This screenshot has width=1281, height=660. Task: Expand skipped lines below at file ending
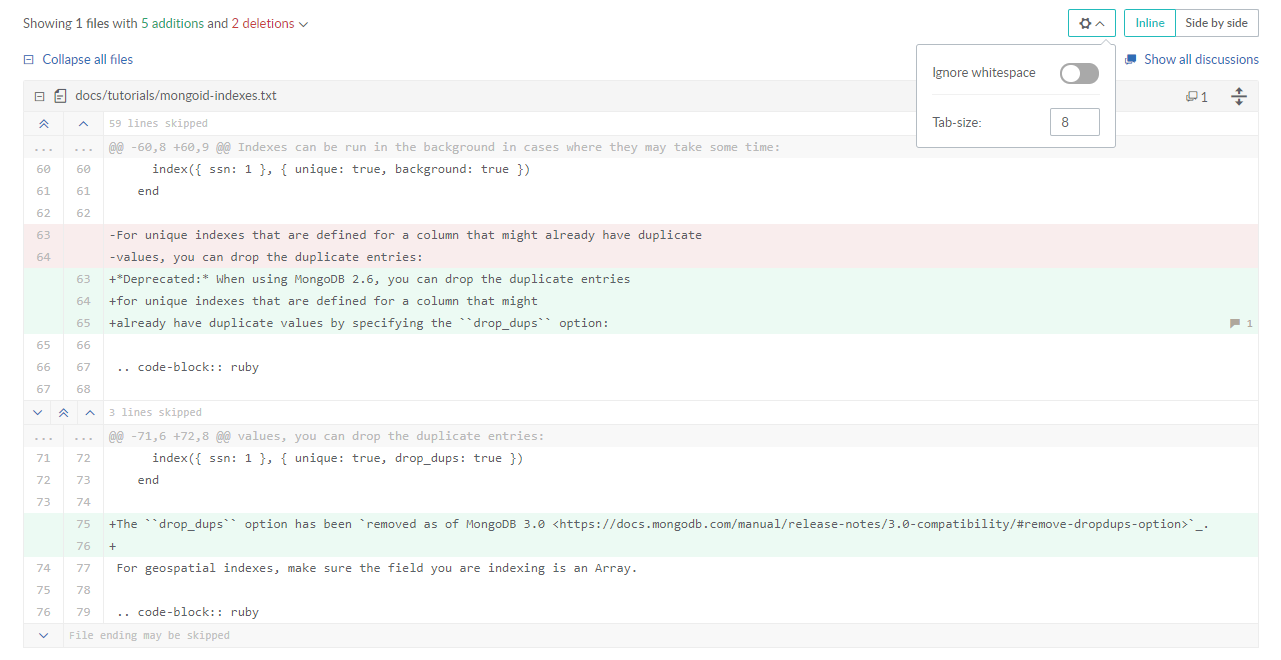click(43, 635)
